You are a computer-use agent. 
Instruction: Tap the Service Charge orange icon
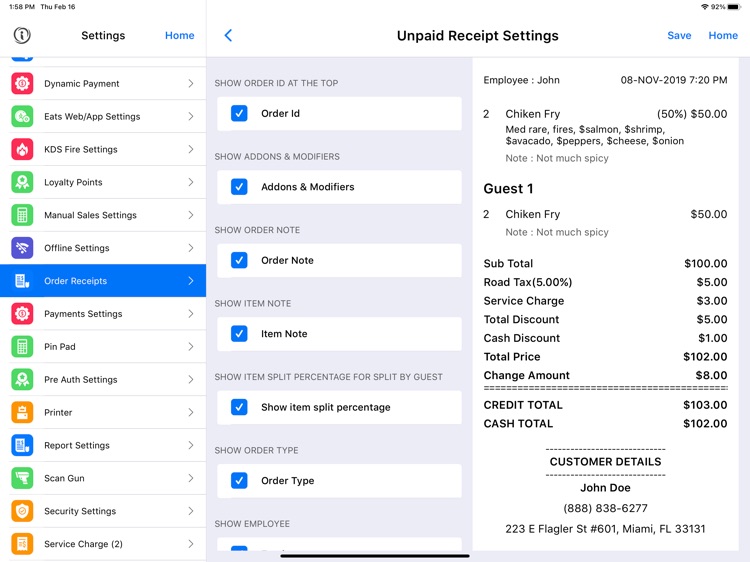(x=22, y=544)
